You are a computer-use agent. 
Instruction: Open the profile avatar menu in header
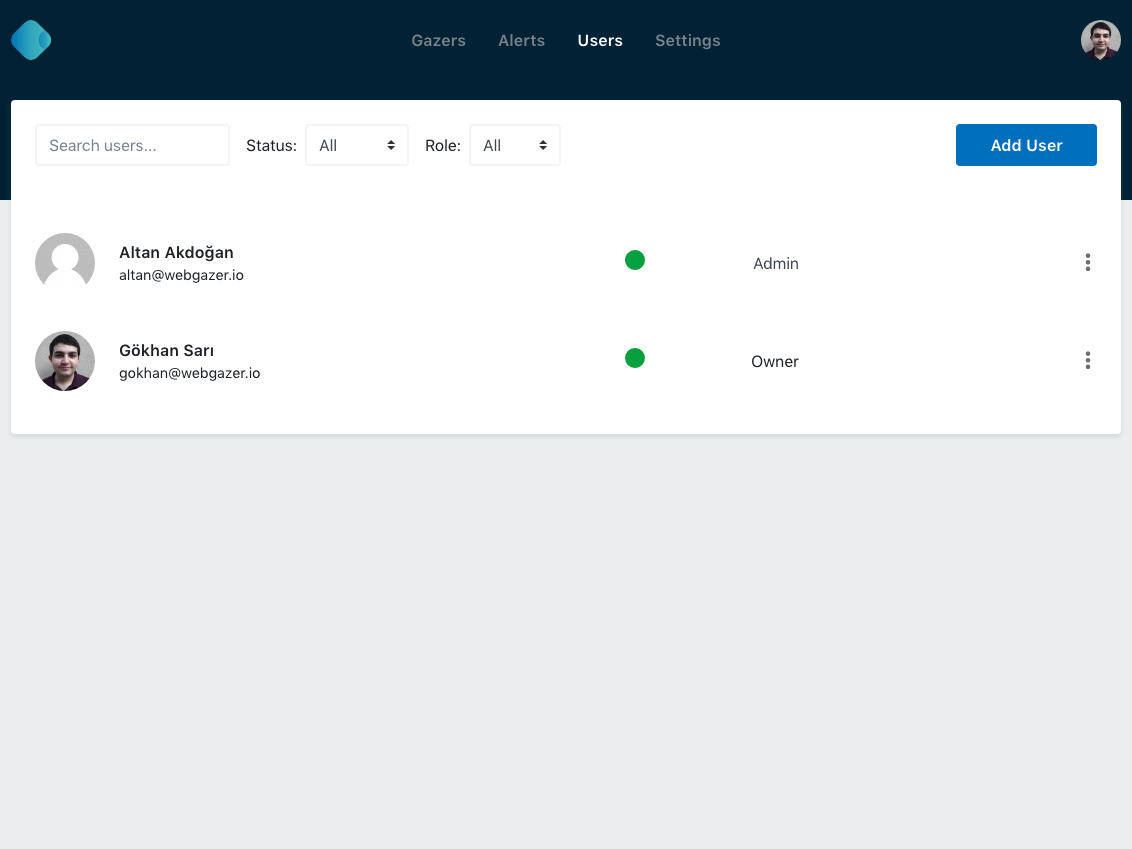(1100, 40)
